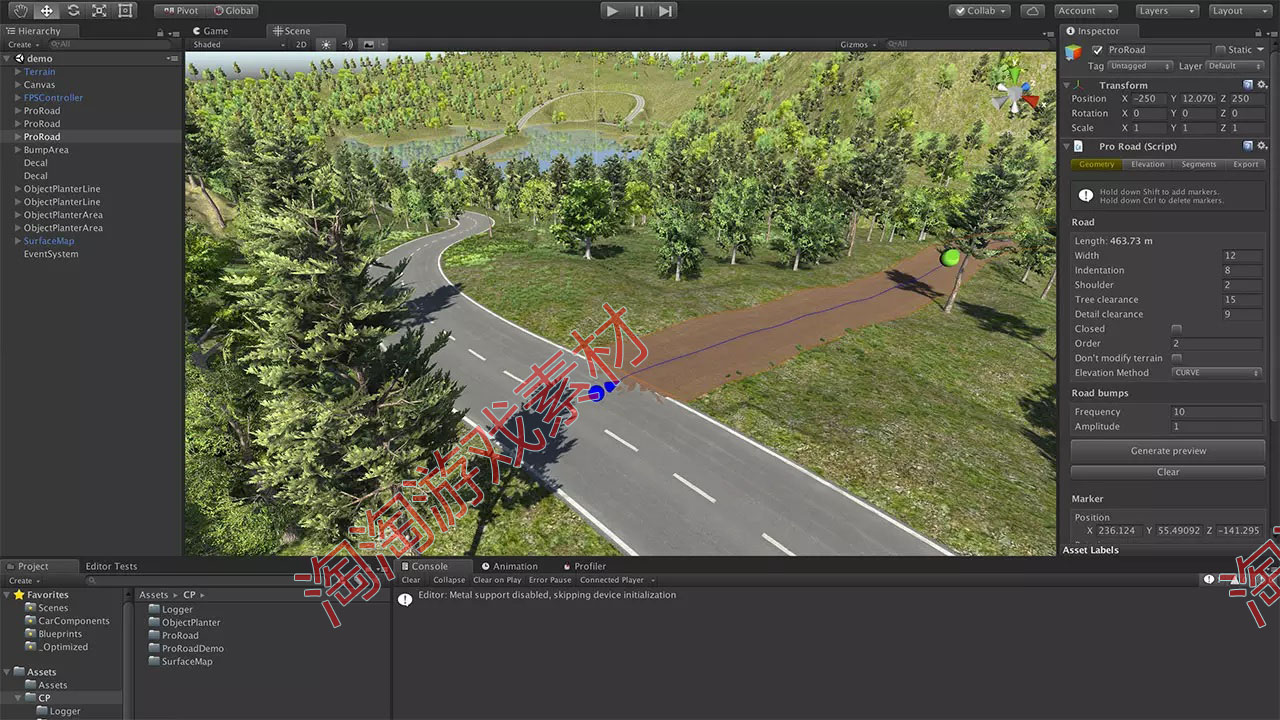
Task: Enable Don't modify terrain checkbox
Action: (1177, 358)
